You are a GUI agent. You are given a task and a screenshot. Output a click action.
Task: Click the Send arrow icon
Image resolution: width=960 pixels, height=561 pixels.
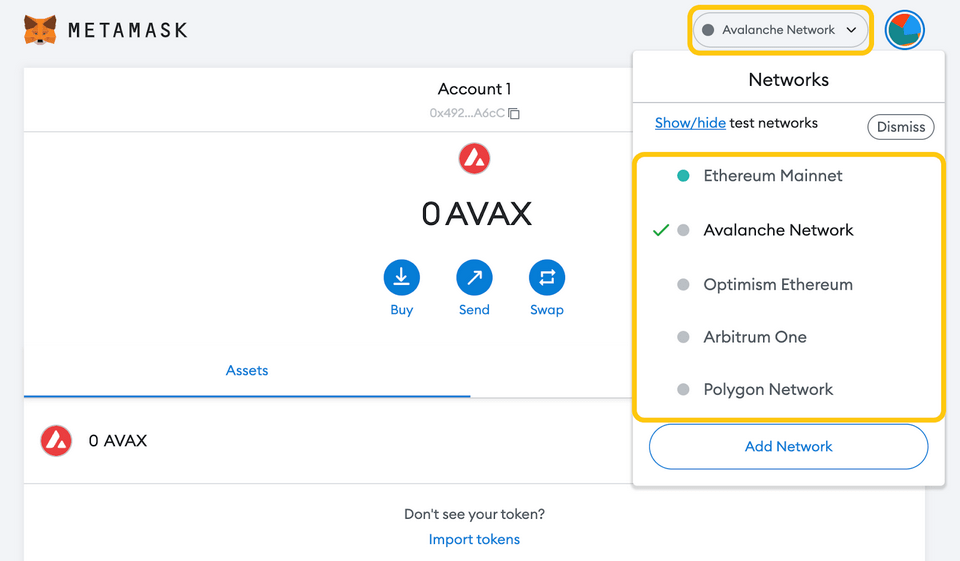474,278
